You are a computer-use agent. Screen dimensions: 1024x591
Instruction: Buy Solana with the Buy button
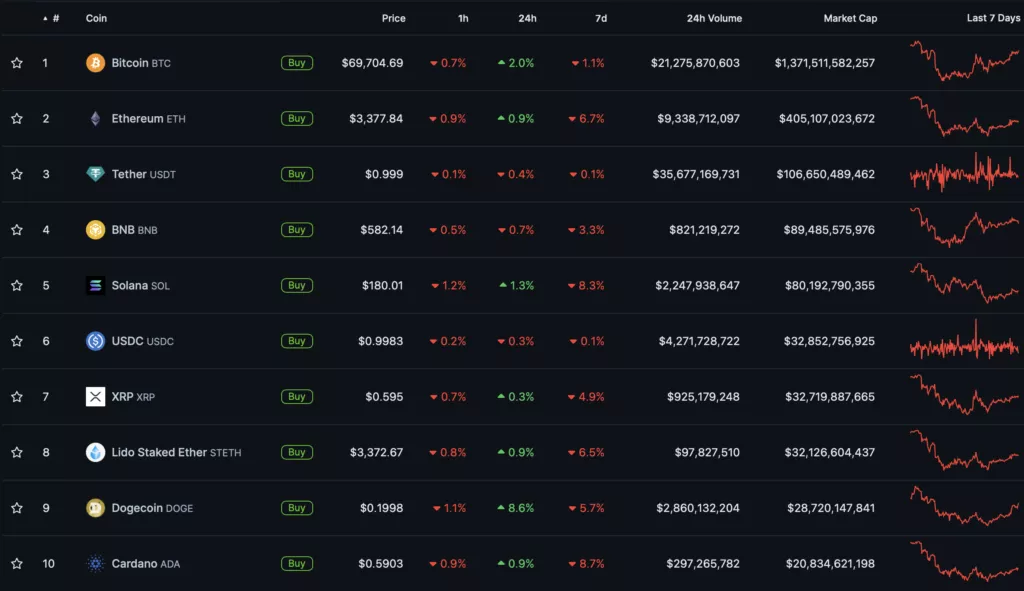coord(296,285)
